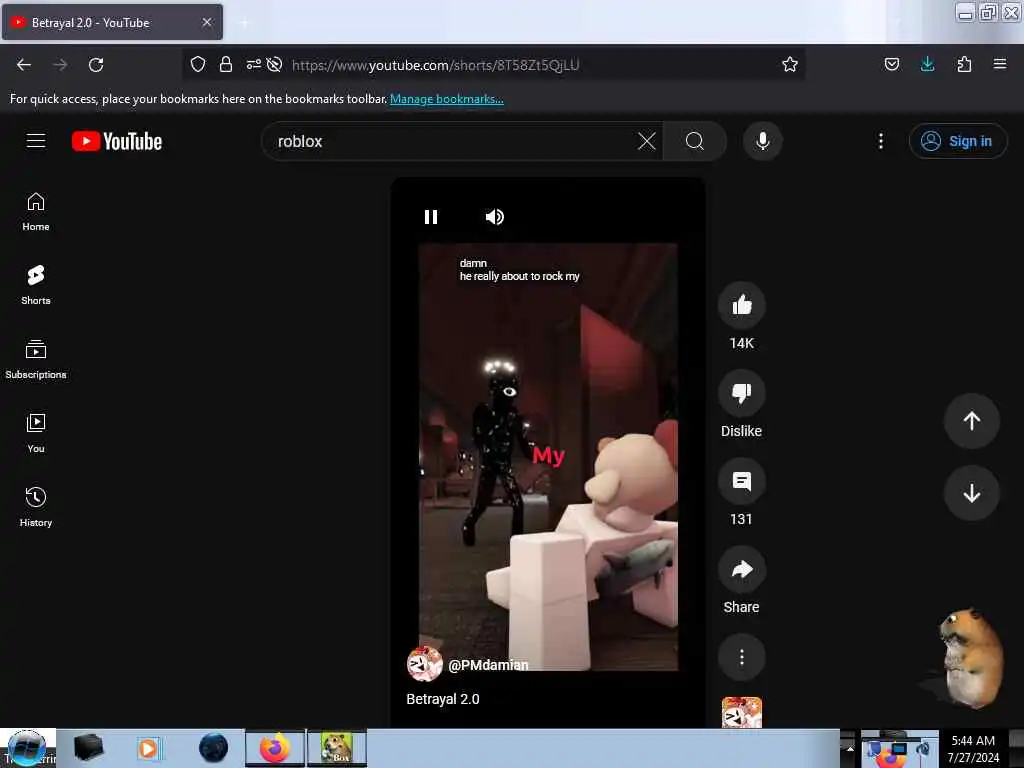Viewport: 1024px width, 768px height.
Task: Open the extensions puzzle icon
Action: [964, 64]
